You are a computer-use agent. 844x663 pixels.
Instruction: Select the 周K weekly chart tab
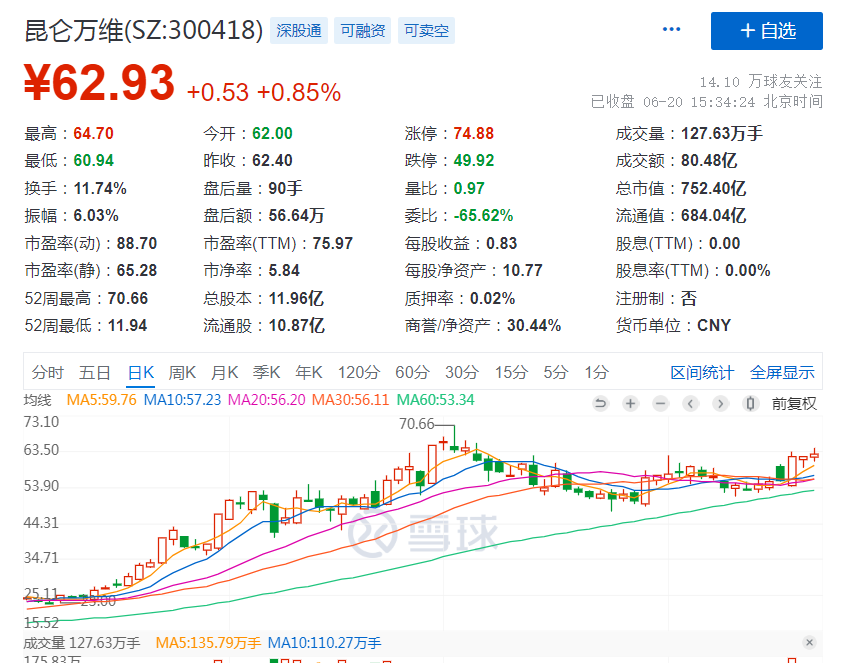[x=182, y=372]
